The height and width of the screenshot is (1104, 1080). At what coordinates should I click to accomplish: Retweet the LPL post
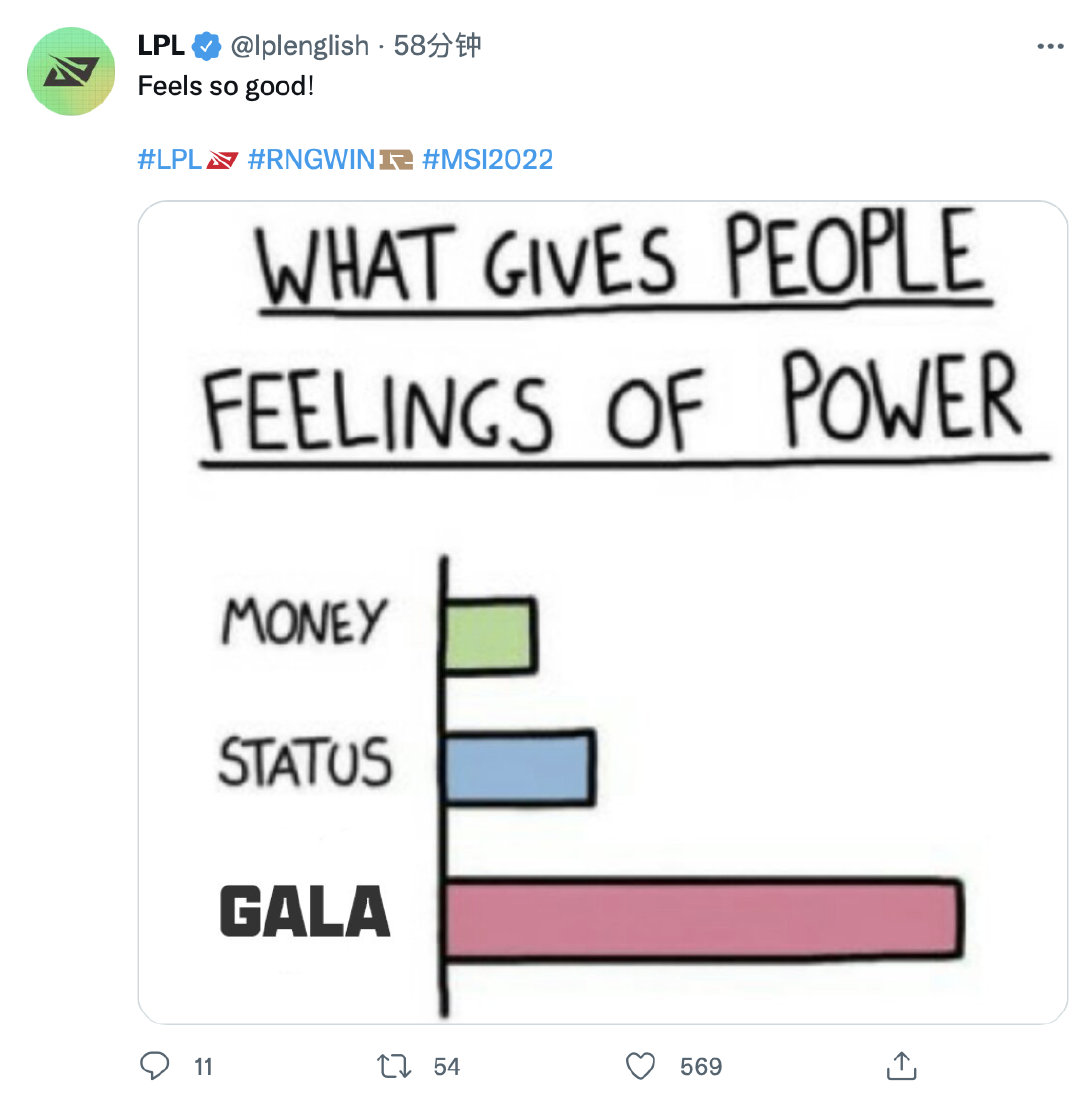click(395, 1066)
